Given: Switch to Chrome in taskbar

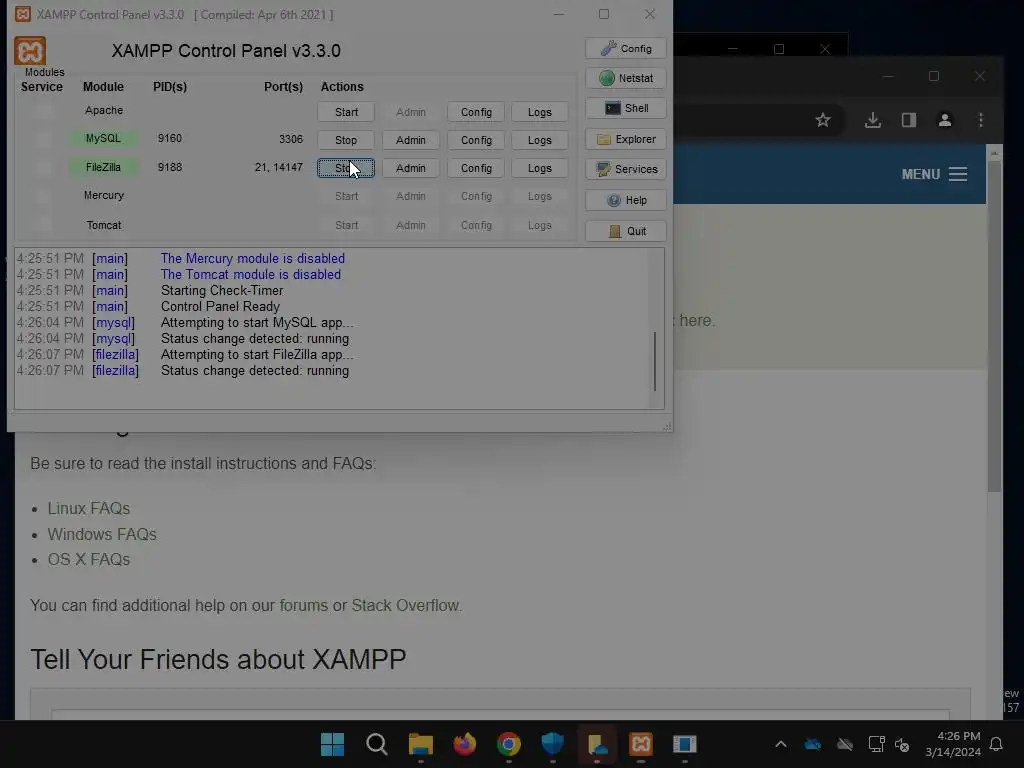Looking at the screenshot, I should click(x=509, y=744).
